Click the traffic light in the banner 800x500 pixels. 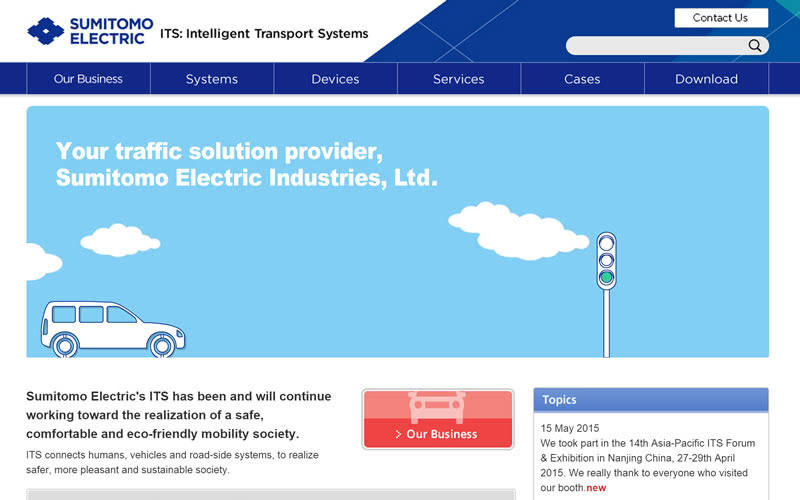[x=606, y=294]
